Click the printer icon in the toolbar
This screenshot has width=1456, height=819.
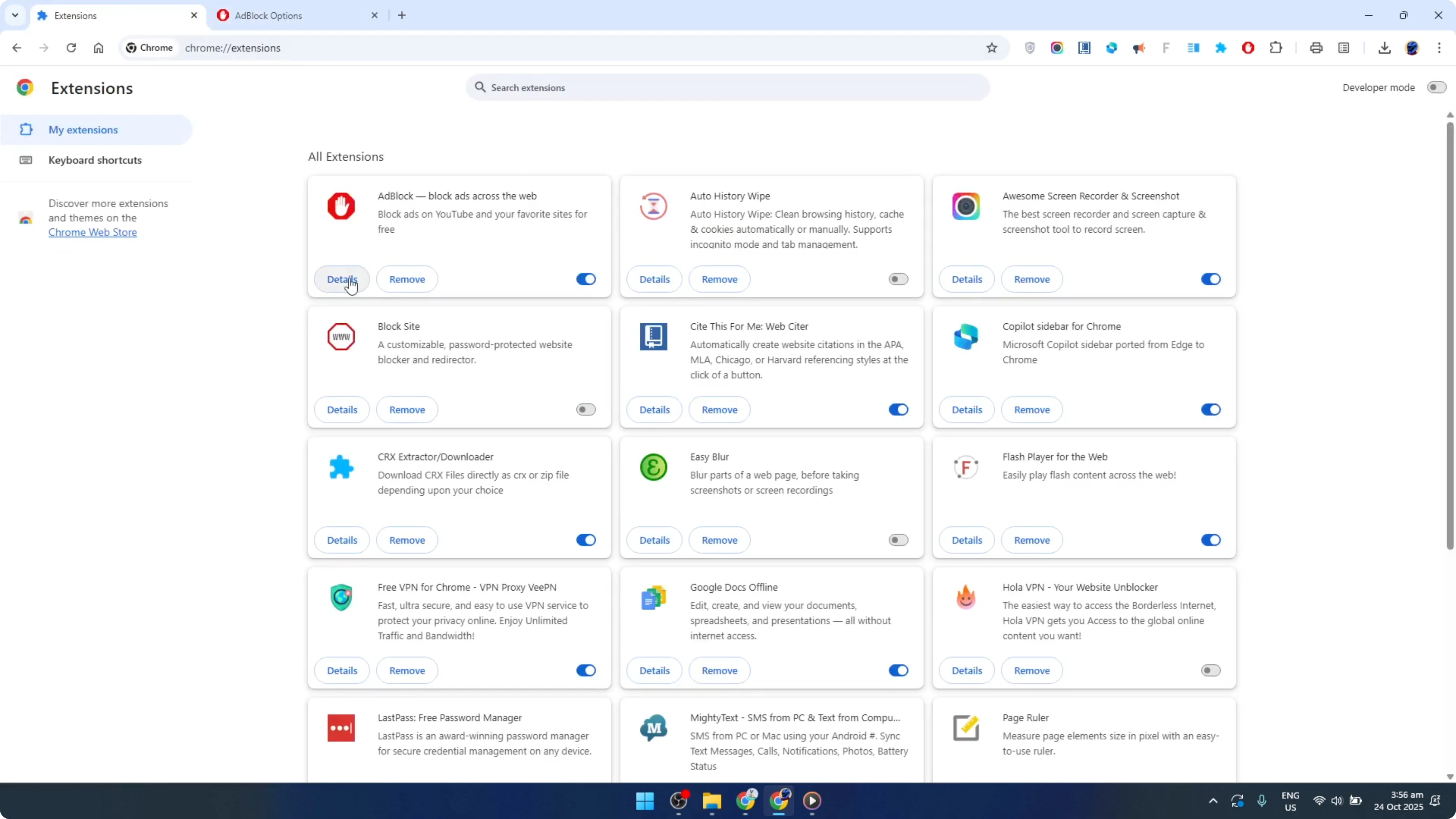pyautogui.click(x=1316, y=47)
